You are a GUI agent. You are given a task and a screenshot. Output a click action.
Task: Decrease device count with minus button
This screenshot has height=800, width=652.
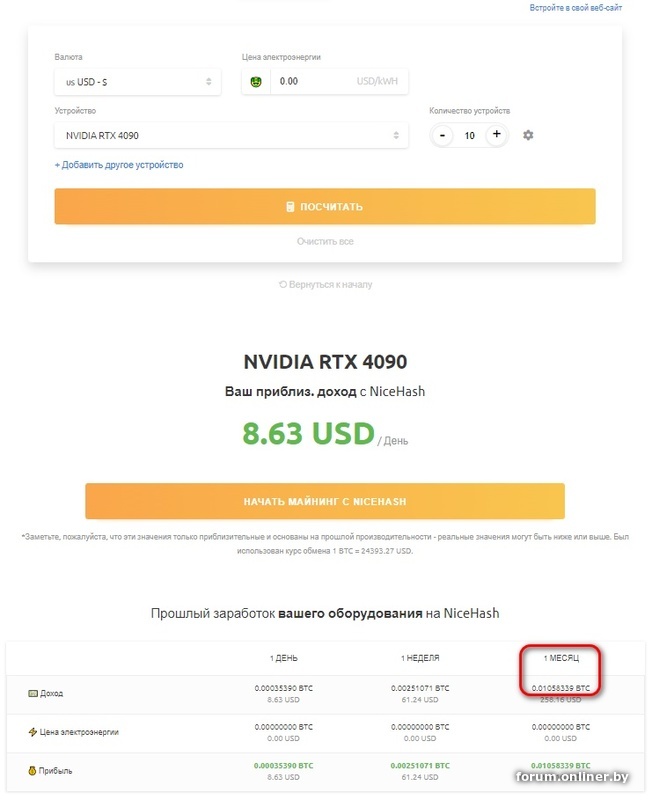442,135
